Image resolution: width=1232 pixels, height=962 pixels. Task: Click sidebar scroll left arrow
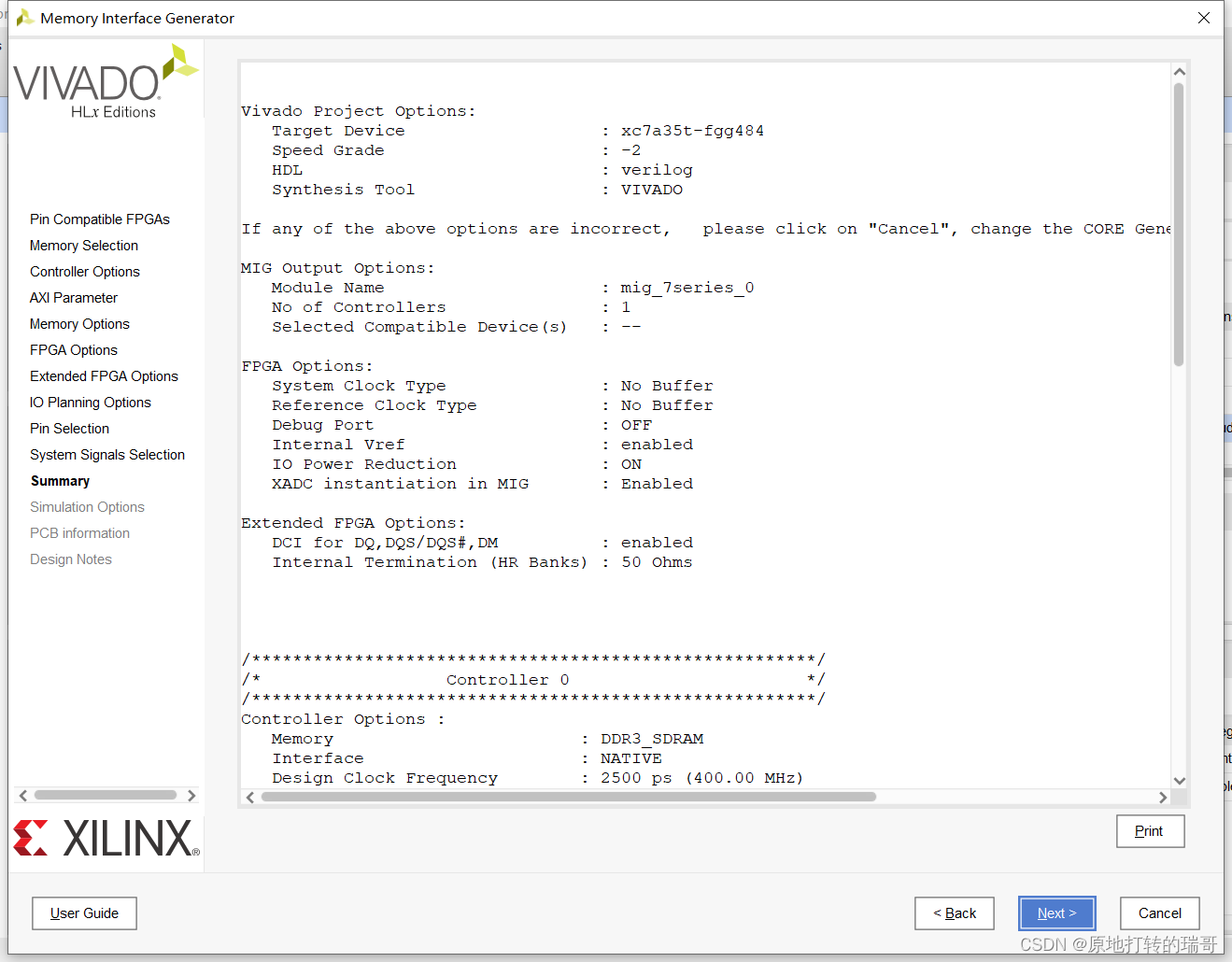pyautogui.click(x=23, y=796)
